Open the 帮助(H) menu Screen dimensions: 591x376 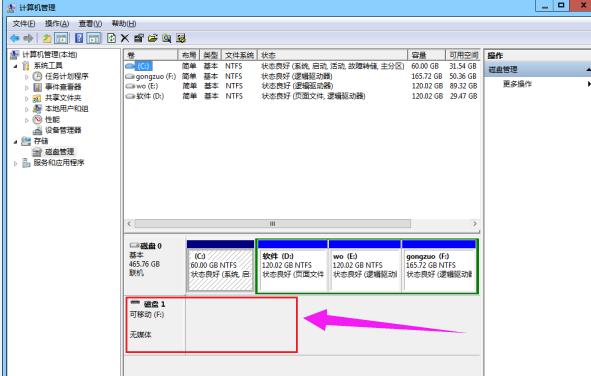pos(124,24)
